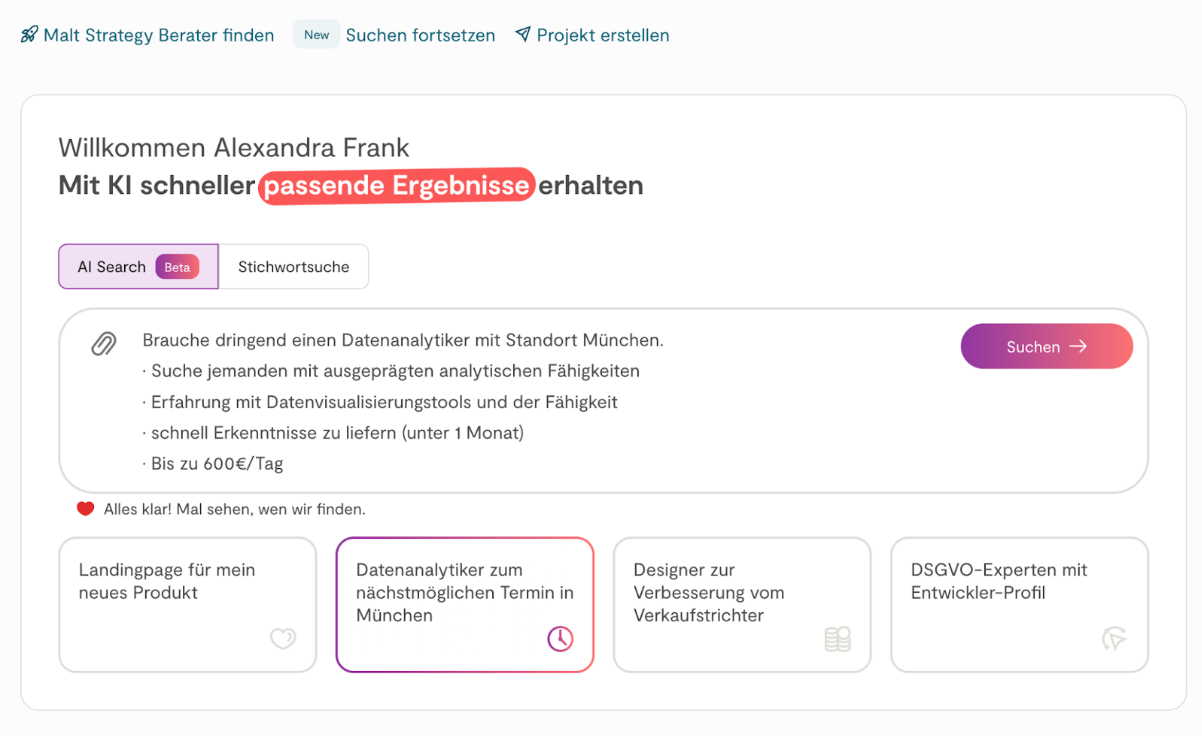Open the Malt Strategy Berater finden link
The width and height of the screenshot is (1202, 736).
click(x=158, y=35)
